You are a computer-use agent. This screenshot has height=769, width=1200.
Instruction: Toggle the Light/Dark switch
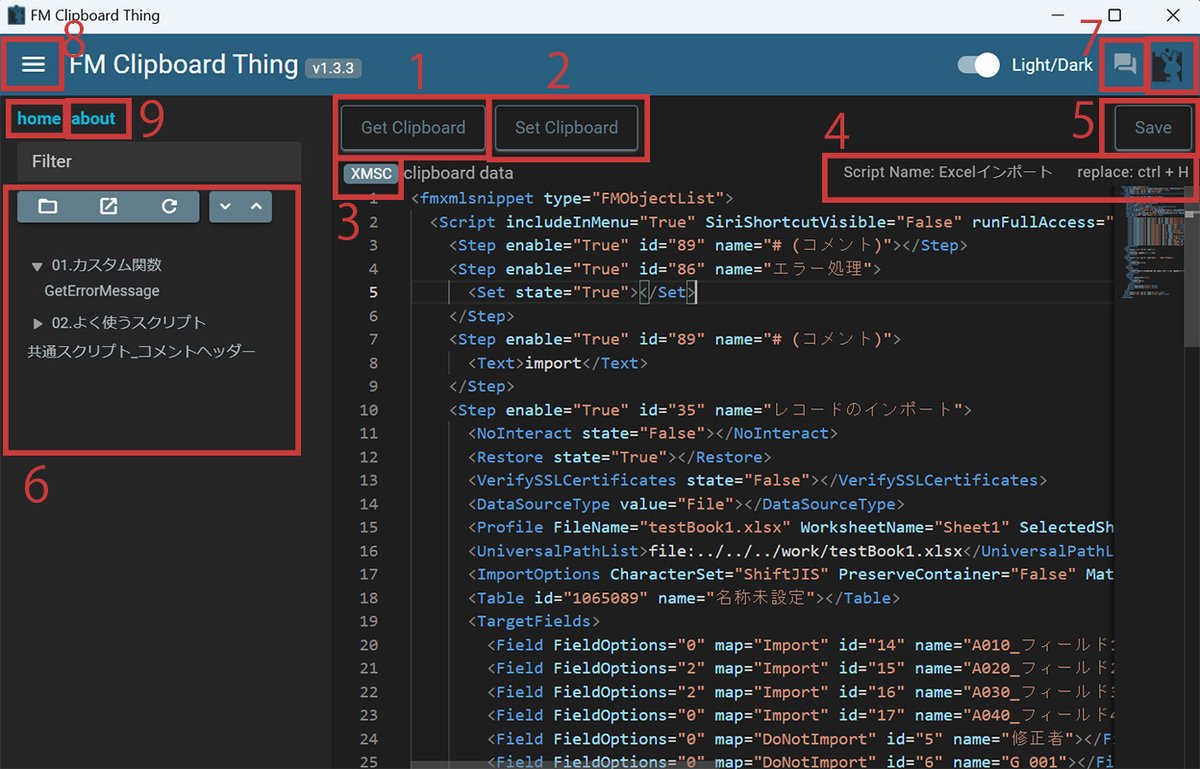pyautogui.click(x=978, y=65)
